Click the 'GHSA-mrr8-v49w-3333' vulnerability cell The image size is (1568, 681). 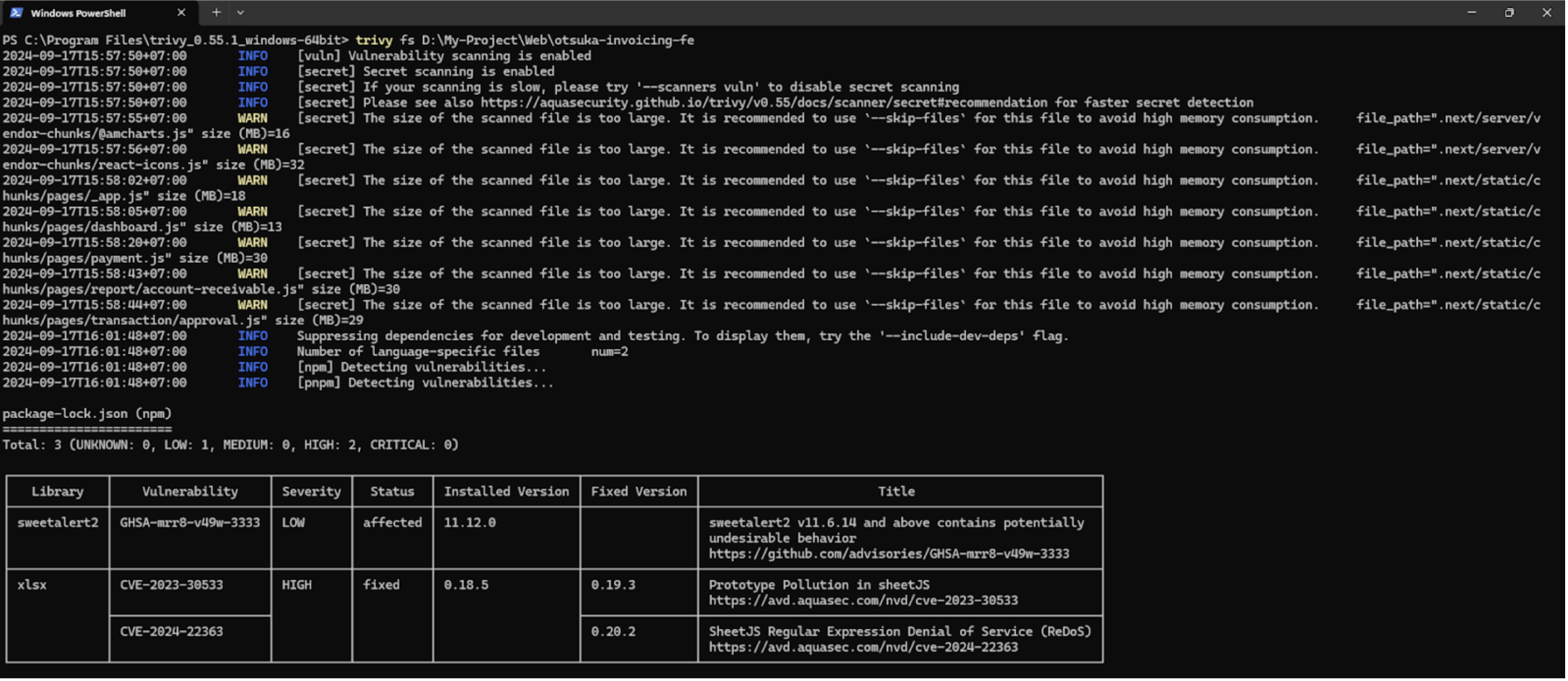click(x=190, y=523)
